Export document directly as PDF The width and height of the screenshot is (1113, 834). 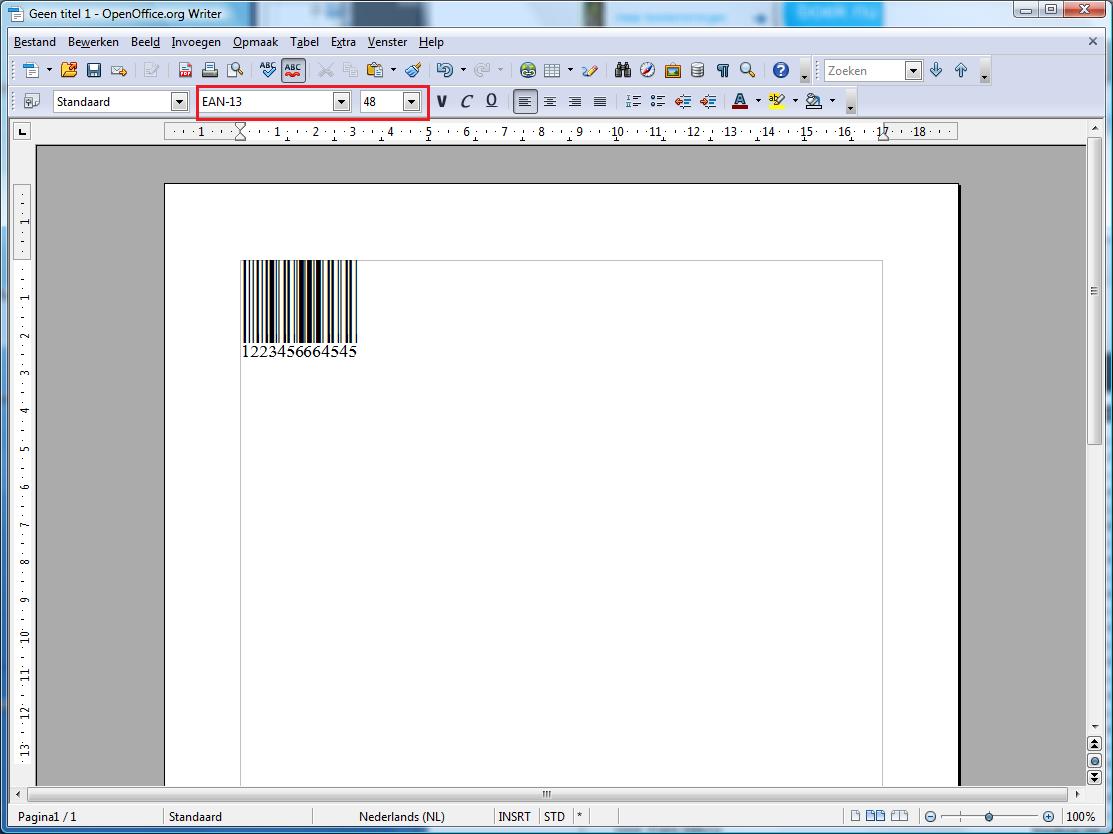coord(185,70)
